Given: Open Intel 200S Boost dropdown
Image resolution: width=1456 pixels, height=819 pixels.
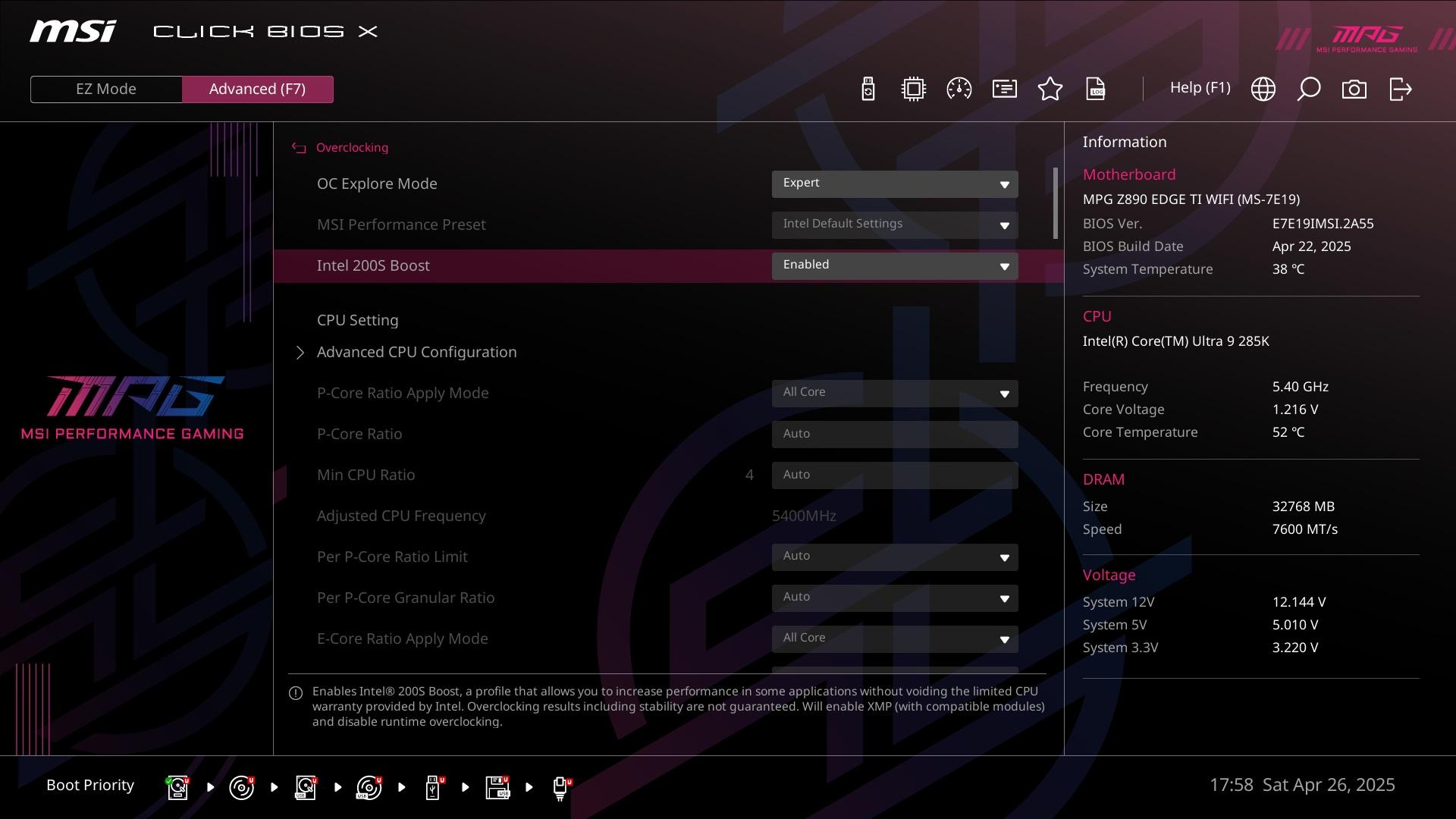Looking at the screenshot, I should pos(895,266).
